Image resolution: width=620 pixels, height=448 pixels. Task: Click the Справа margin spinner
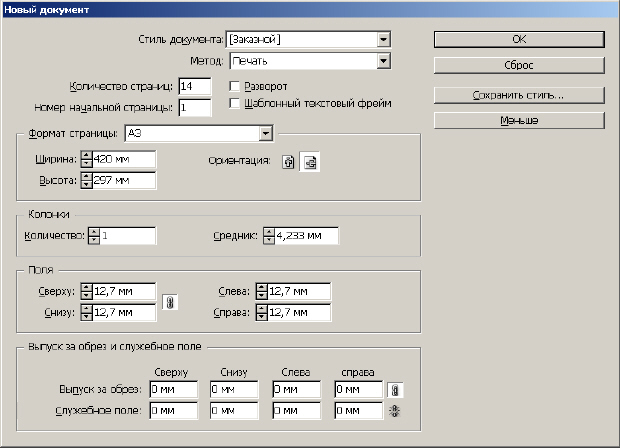(261, 313)
